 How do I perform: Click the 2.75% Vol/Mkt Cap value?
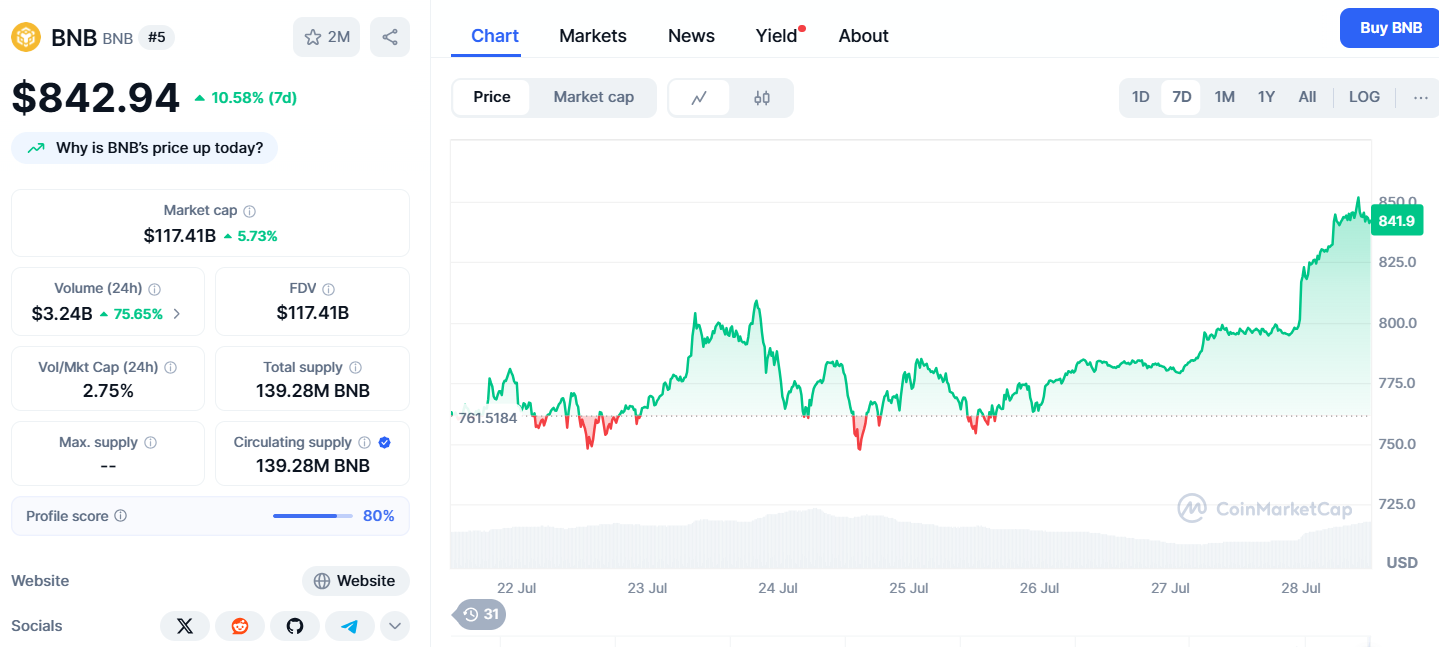[108, 391]
